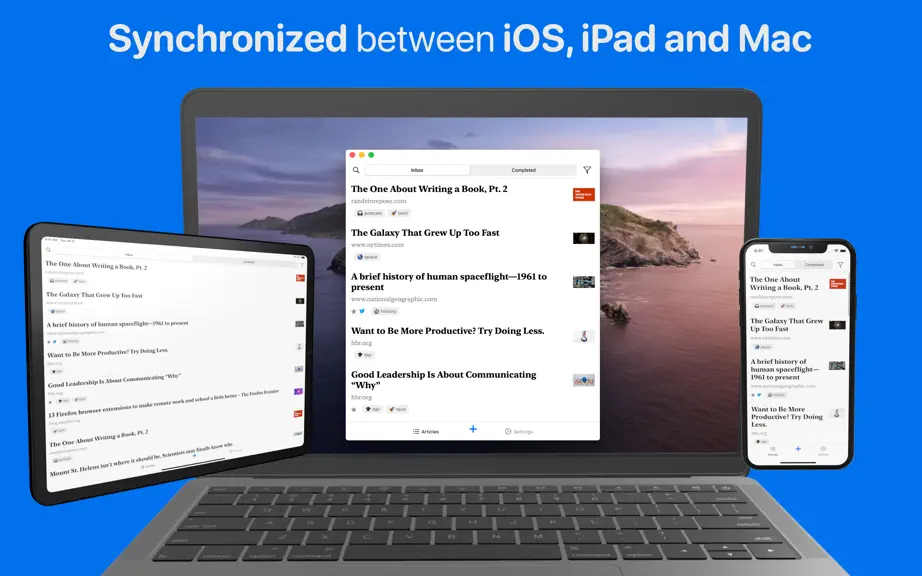Toggle the star on the Mac spaceflight article
Viewport: 922px width, 576px height.
coord(353,312)
